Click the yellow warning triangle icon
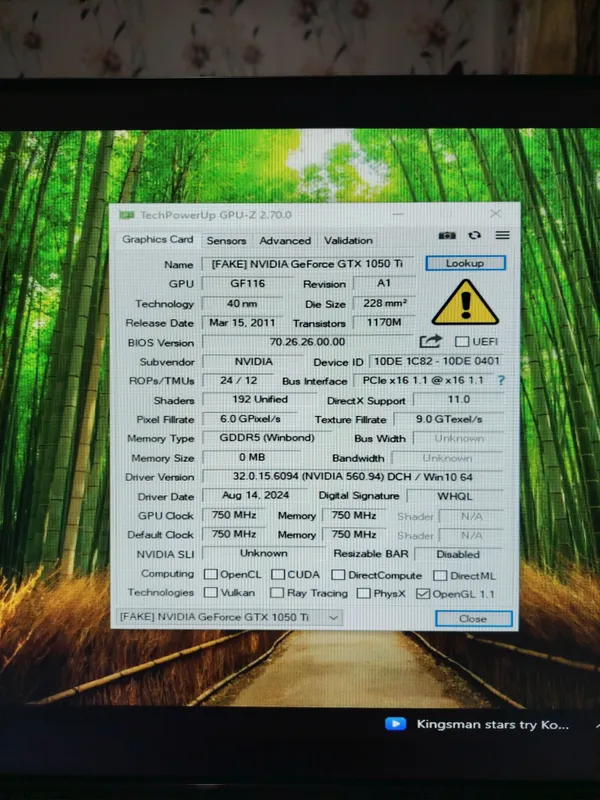The width and height of the screenshot is (600, 800). [x=465, y=303]
